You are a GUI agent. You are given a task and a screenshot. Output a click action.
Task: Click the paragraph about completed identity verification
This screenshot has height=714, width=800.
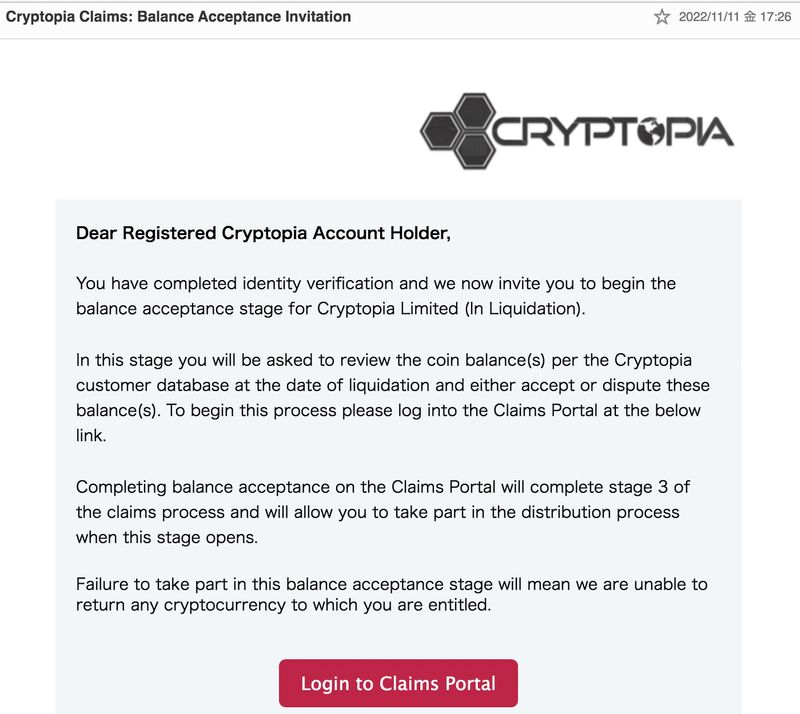tap(376, 296)
